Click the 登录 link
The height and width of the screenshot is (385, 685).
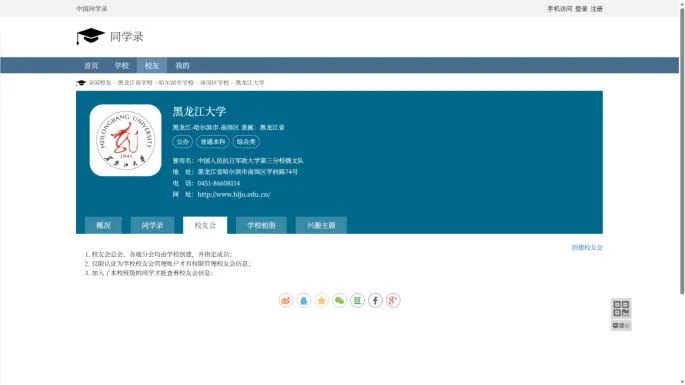(x=581, y=9)
